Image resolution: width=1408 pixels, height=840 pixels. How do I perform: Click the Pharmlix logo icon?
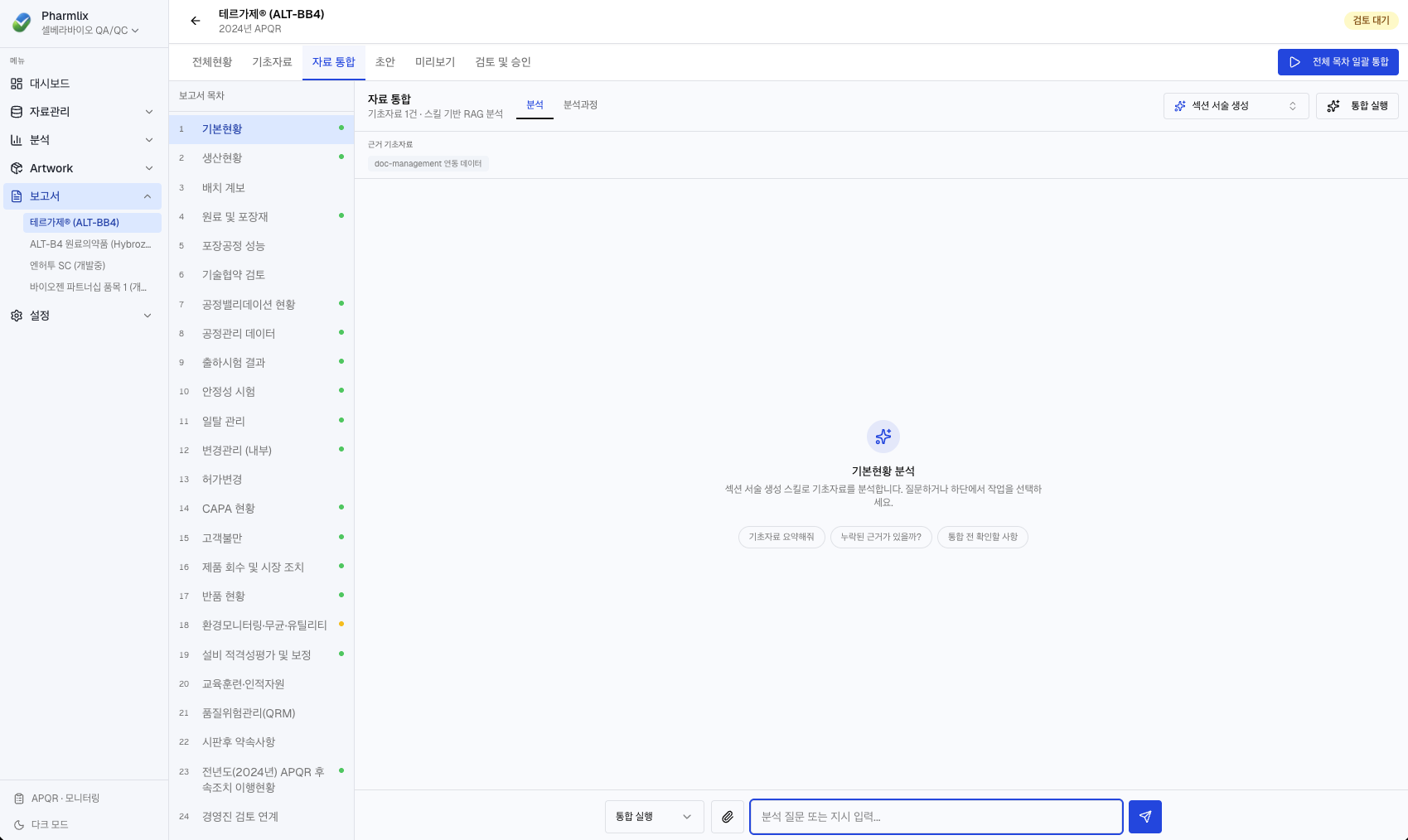(x=22, y=22)
